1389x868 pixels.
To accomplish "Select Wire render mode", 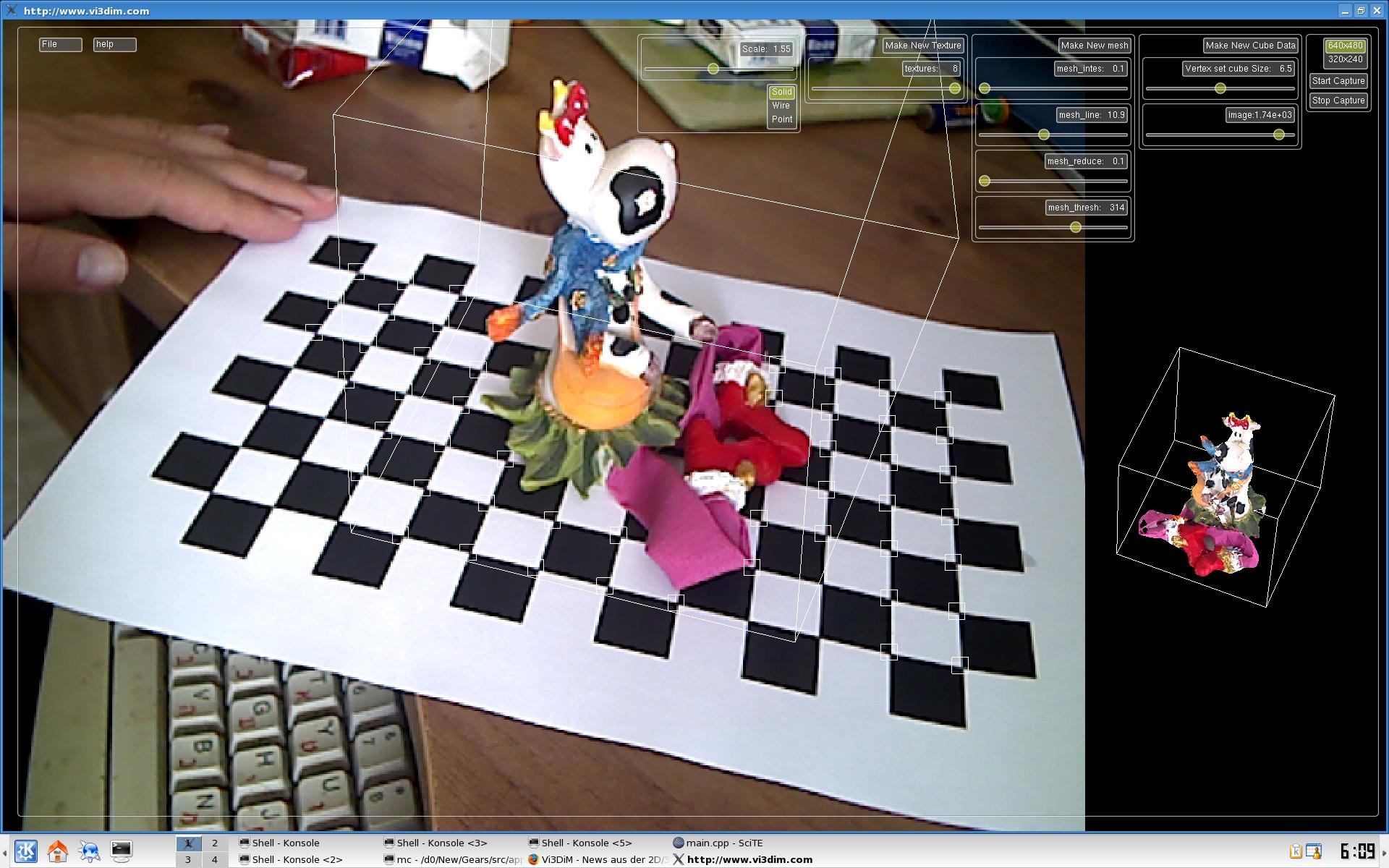I will pos(781,106).
